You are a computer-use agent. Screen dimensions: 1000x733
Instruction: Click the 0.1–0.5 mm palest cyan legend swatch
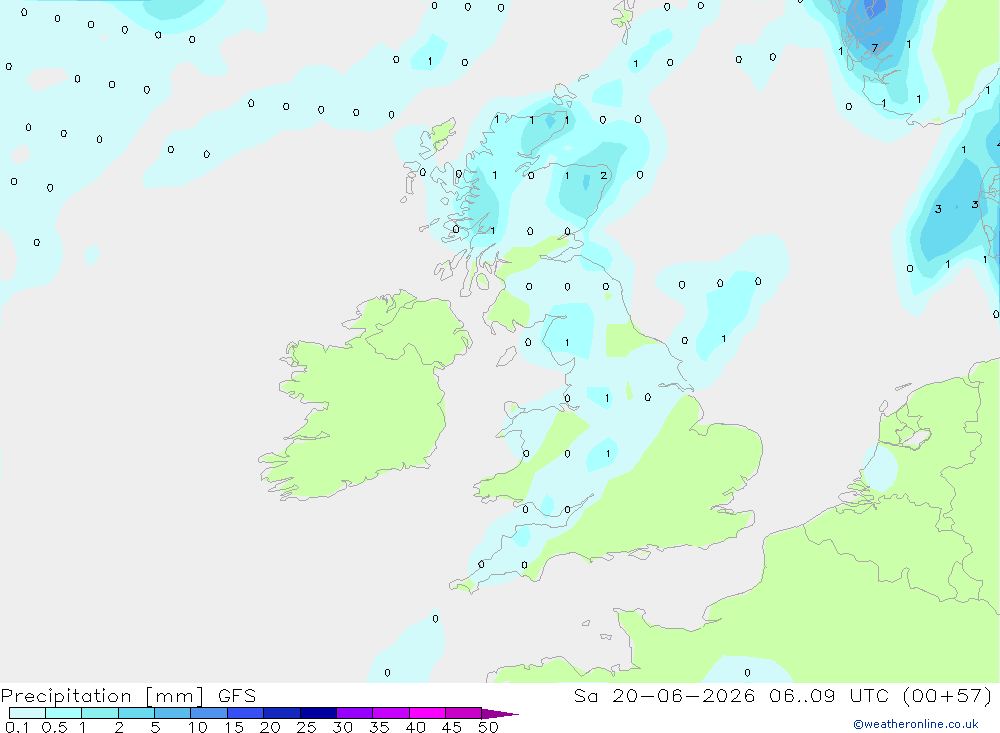pos(27,713)
